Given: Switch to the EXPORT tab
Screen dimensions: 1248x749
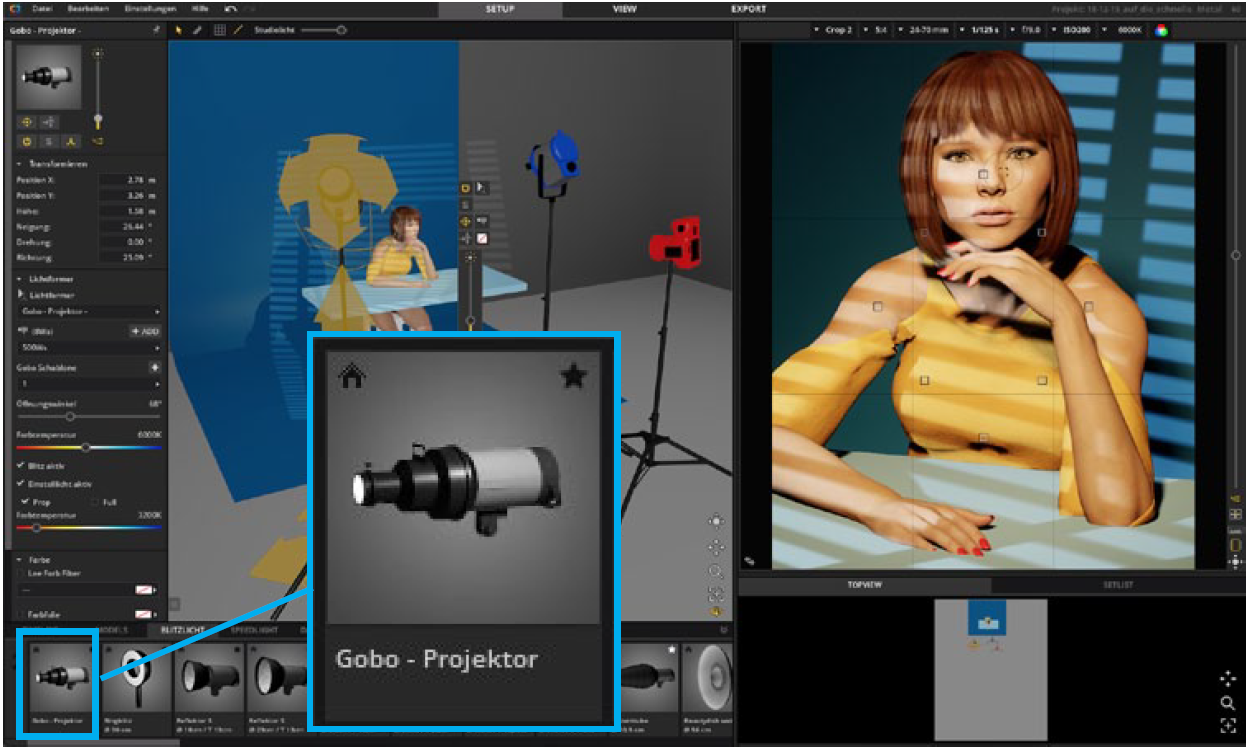Looking at the screenshot, I should coord(748,9).
